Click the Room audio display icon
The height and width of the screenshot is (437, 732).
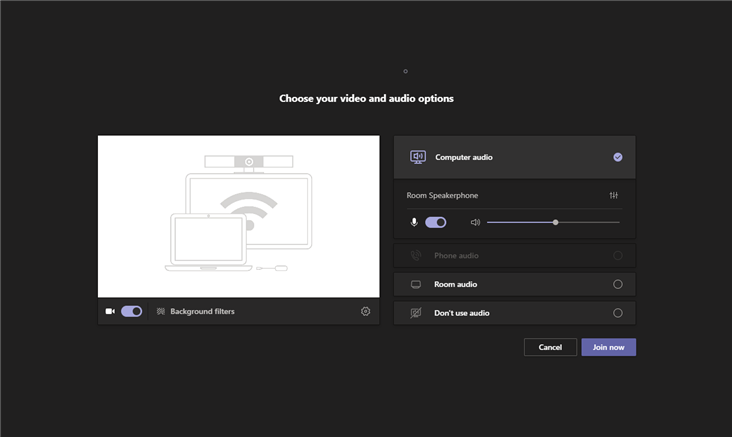(416, 284)
